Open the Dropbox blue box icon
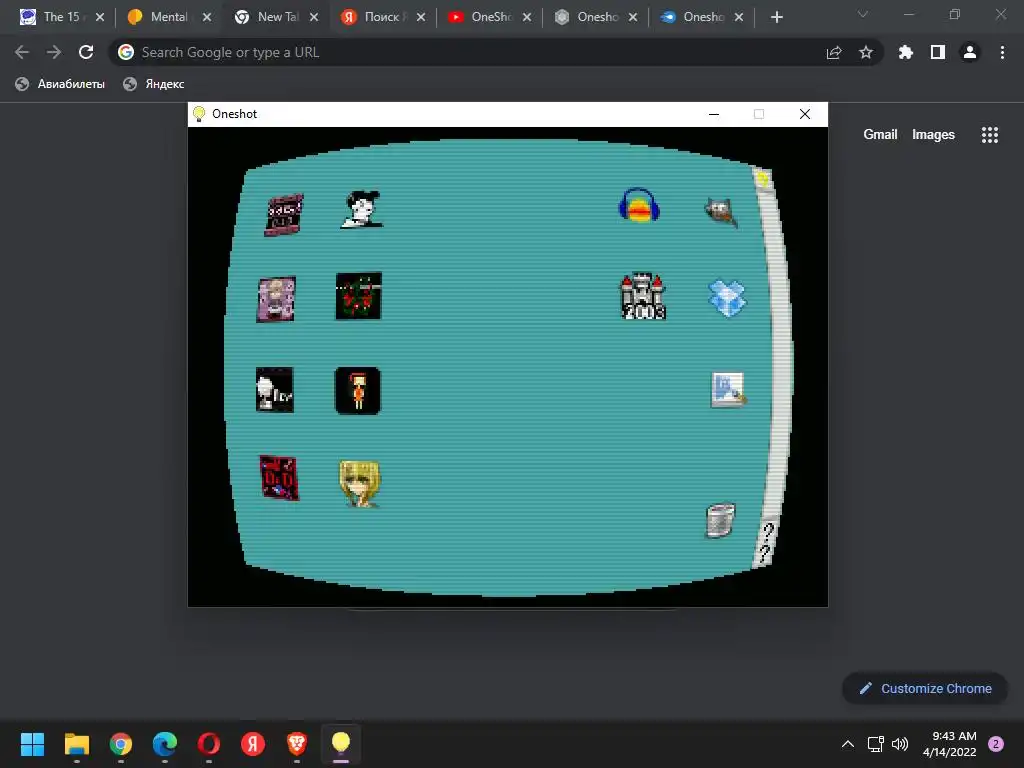 coord(727,298)
